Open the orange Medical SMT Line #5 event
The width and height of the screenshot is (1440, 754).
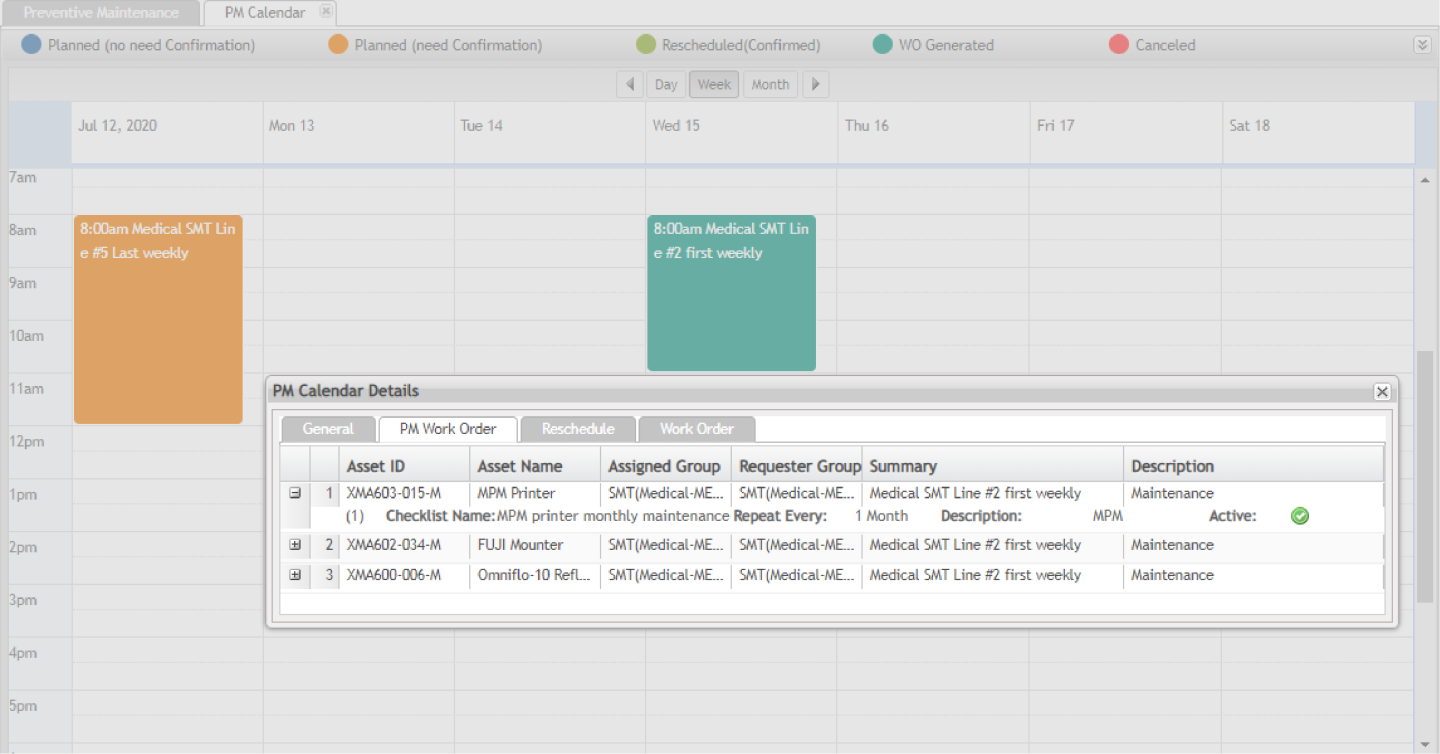[x=158, y=320]
